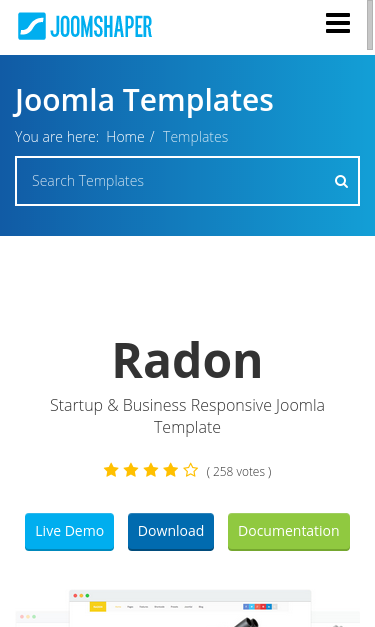Screen dimensions: 375x627
Task: Select the third rating star
Action: point(151,470)
